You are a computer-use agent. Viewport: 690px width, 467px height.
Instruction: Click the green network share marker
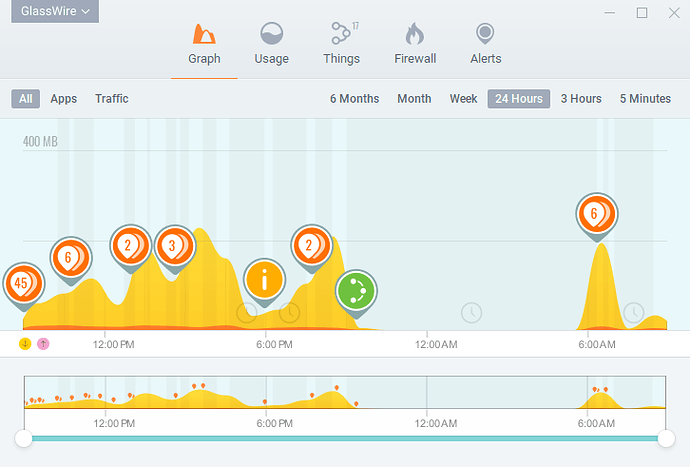[355, 291]
